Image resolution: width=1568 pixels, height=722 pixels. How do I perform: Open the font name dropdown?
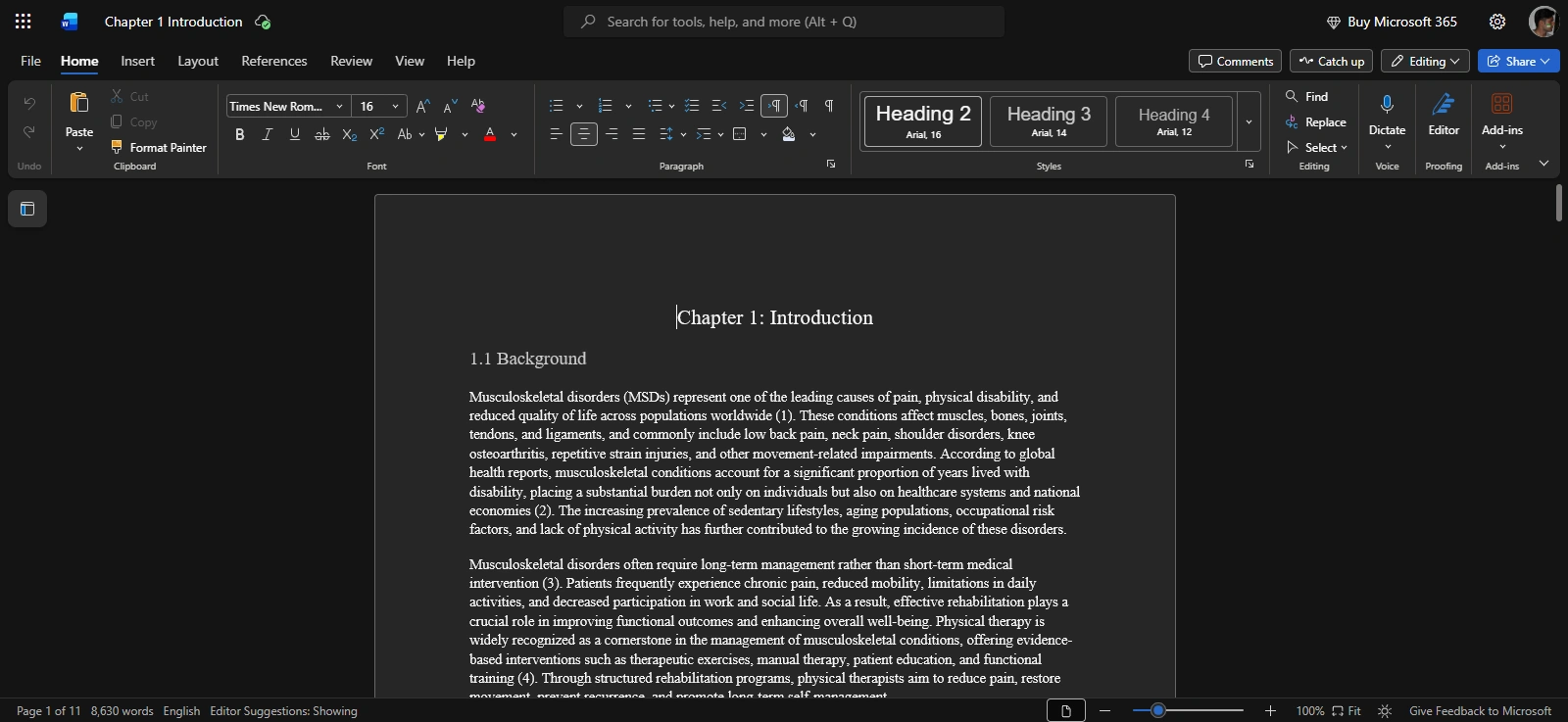(x=339, y=107)
